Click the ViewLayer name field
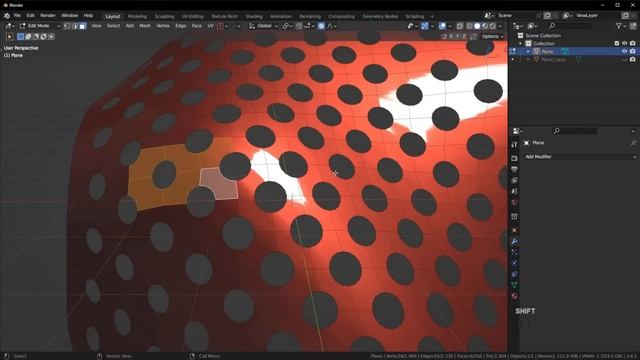This screenshot has width=640, height=360. click(x=598, y=16)
